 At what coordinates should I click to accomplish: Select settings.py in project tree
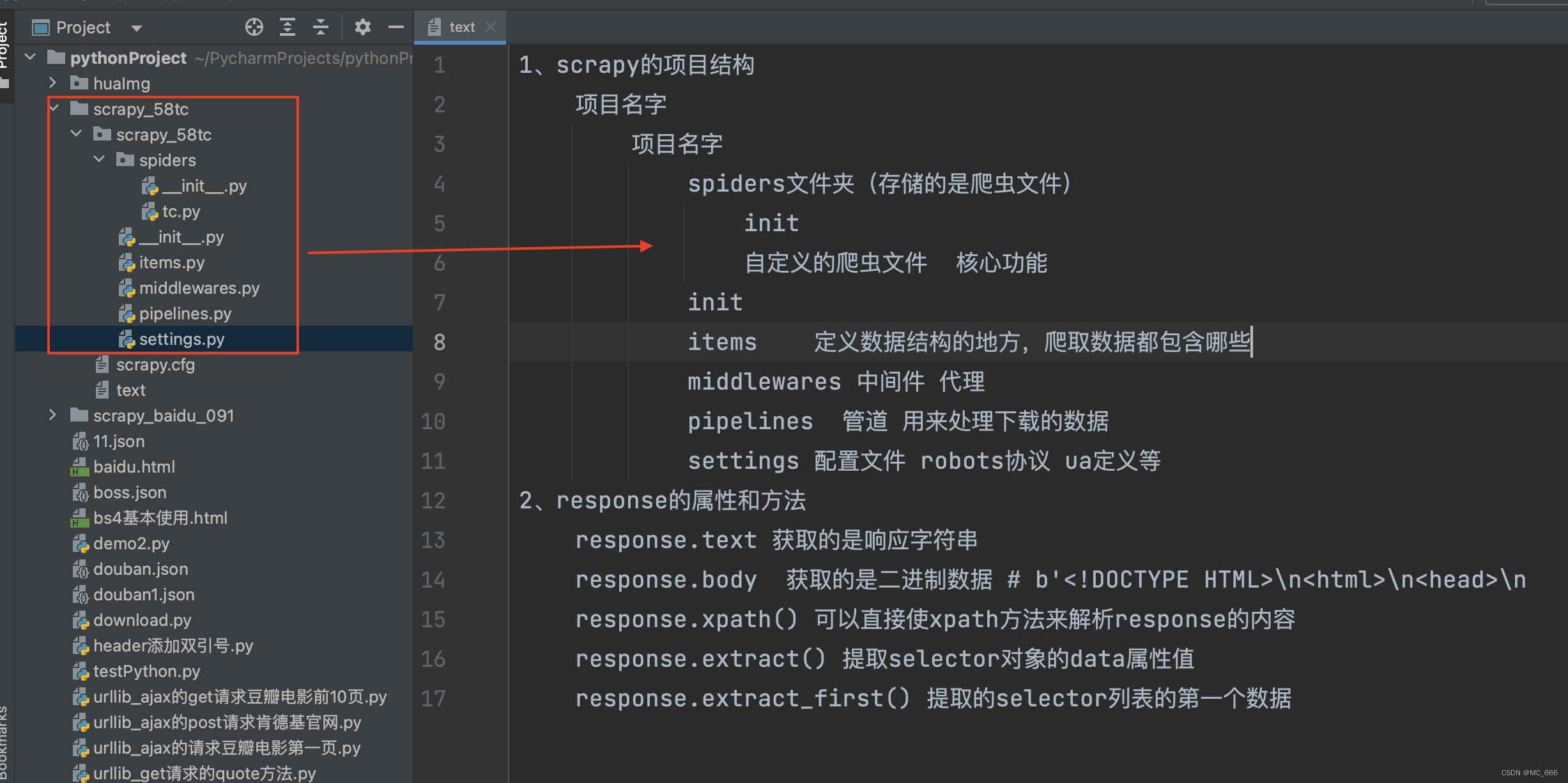point(181,339)
